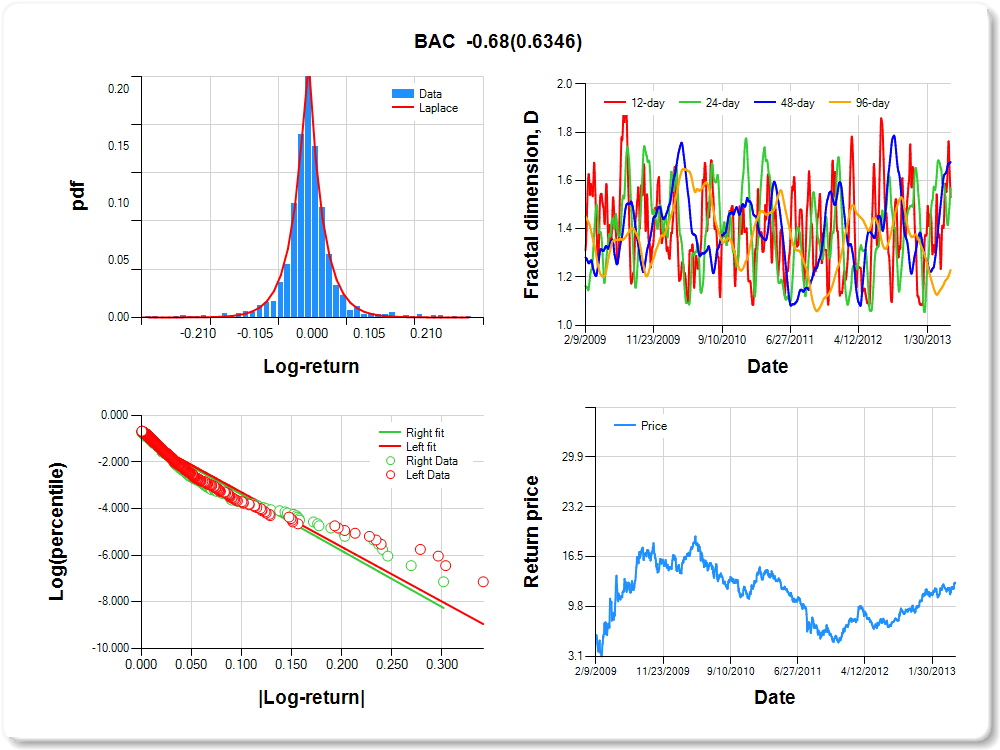
Task: Select the Left fit legend label
Action: (421, 446)
